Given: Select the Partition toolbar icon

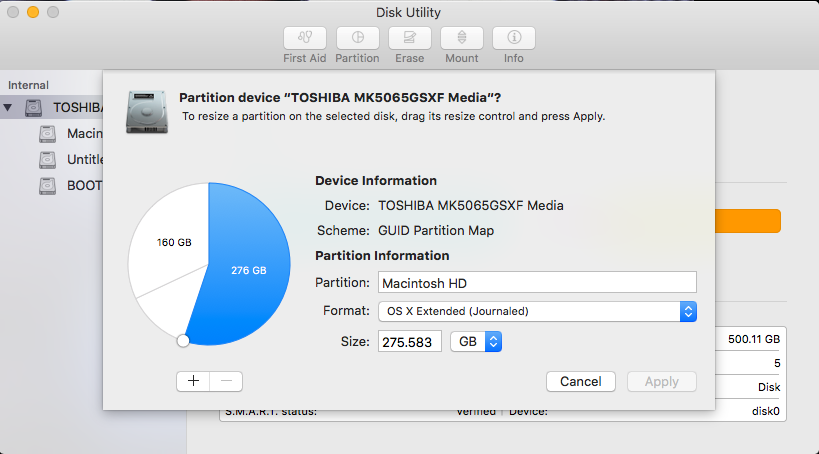Looking at the screenshot, I should click(357, 38).
